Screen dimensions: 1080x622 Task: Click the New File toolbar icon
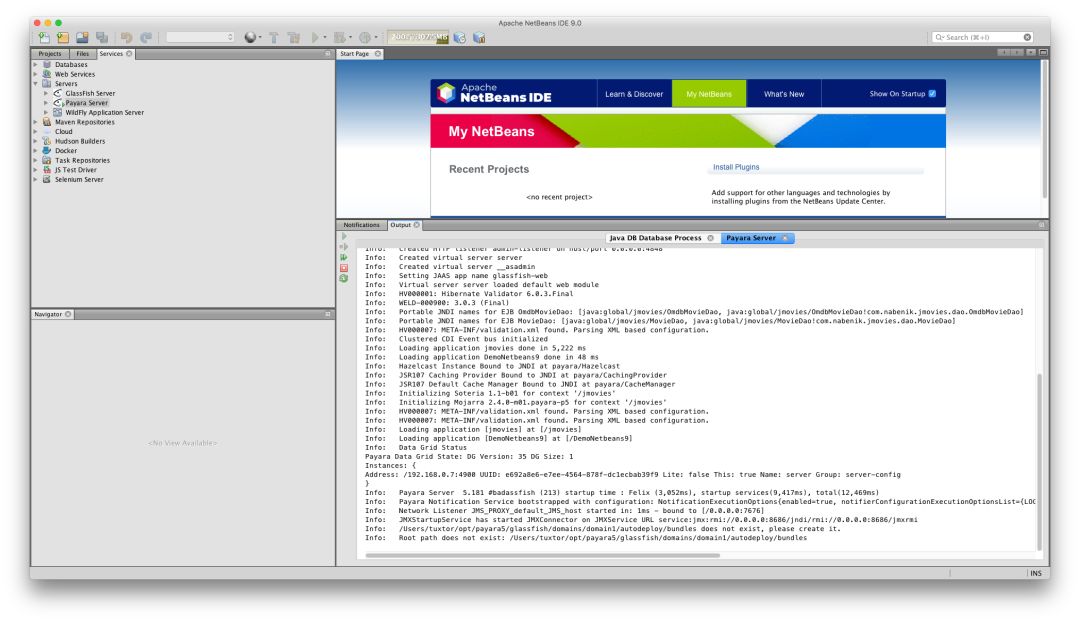click(x=44, y=37)
